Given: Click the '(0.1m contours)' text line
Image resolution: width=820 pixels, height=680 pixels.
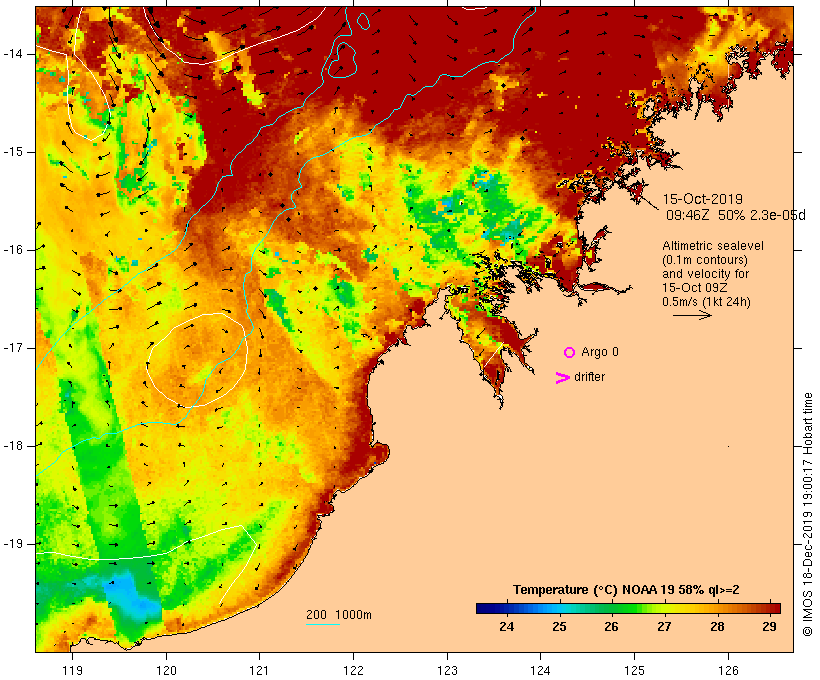Looking at the screenshot, I should point(705,260).
